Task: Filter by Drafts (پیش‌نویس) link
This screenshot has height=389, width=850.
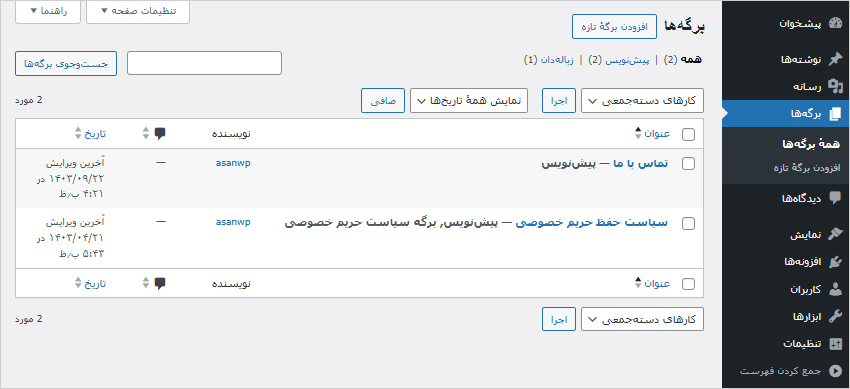Action: click(x=627, y=59)
